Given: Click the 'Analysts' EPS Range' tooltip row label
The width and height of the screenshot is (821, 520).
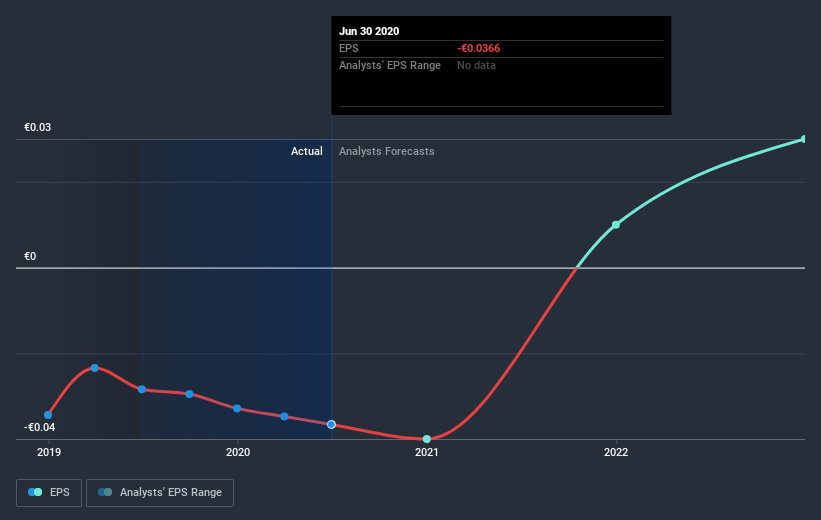Looking at the screenshot, I should (390, 65).
